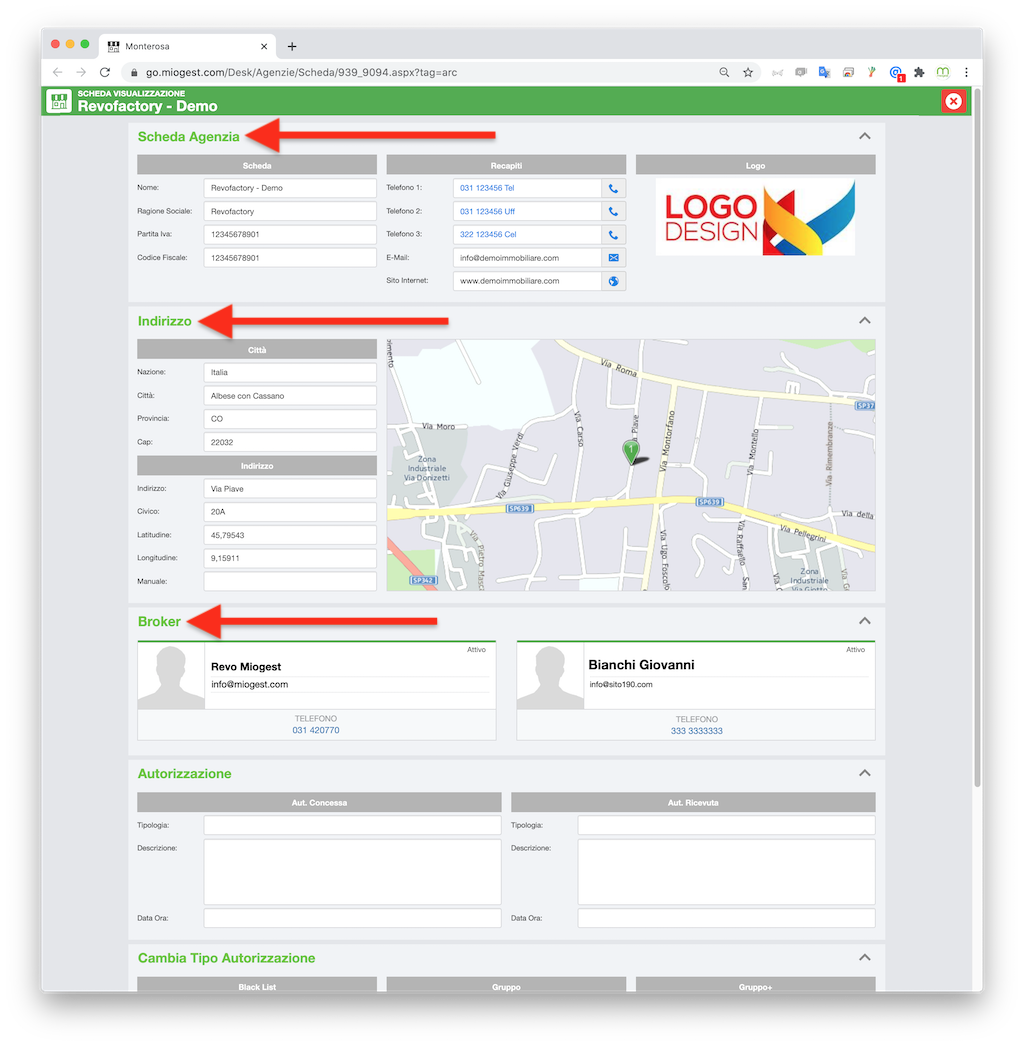Click the green map marker pin
The width and height of the screenshot is (1024, 1046).
[630, 452]
